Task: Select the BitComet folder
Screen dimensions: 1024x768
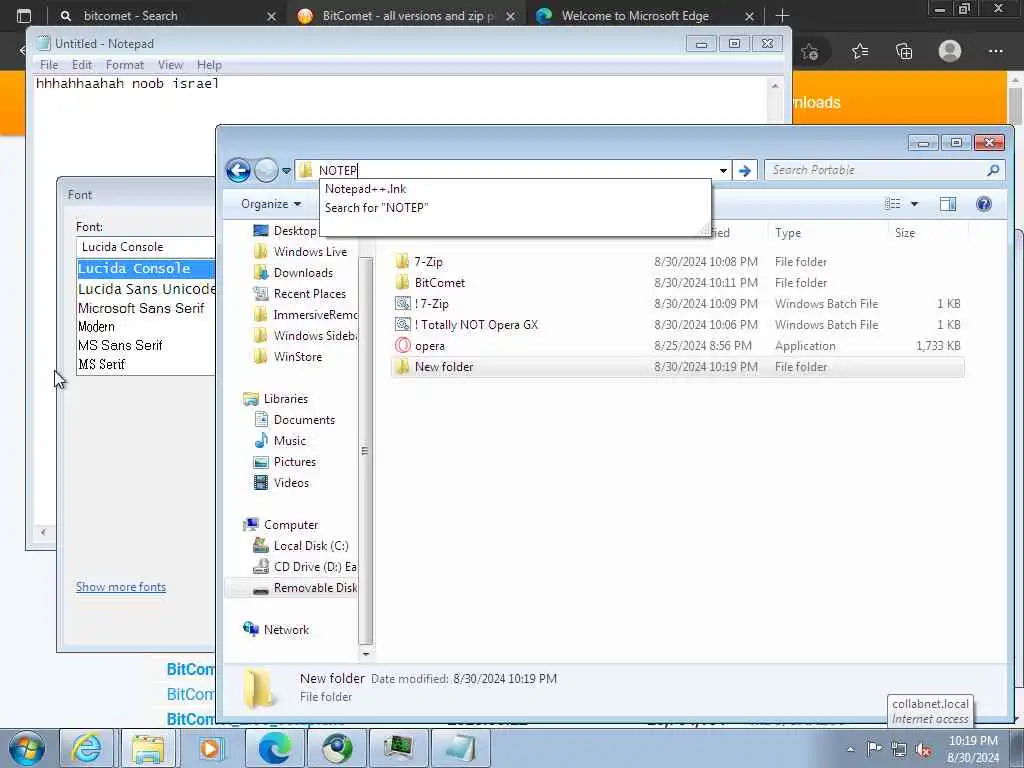Action: tap(440, 283)
